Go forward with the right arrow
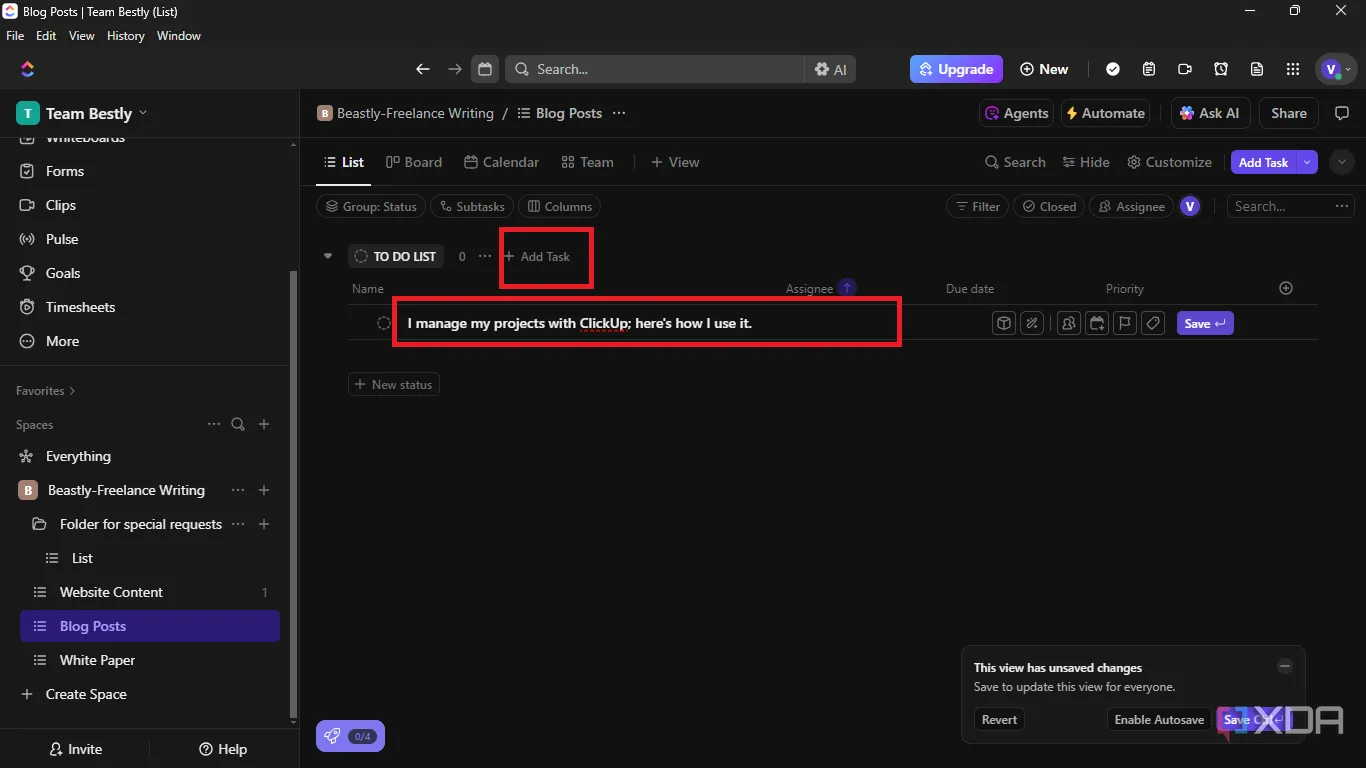 coord(455,69)
